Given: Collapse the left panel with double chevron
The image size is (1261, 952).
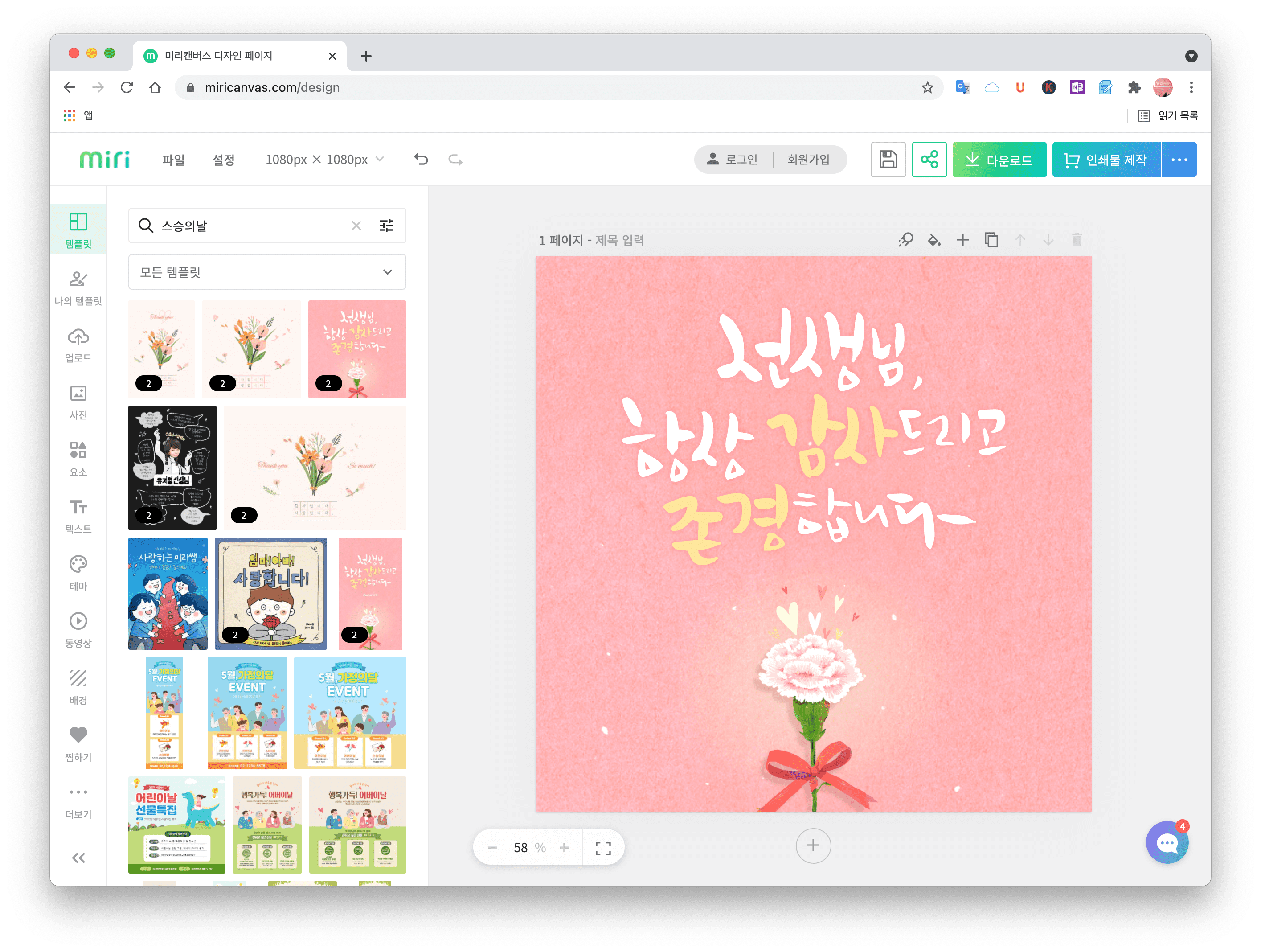Looking at the screenshot, I should (x=78, y=858).
